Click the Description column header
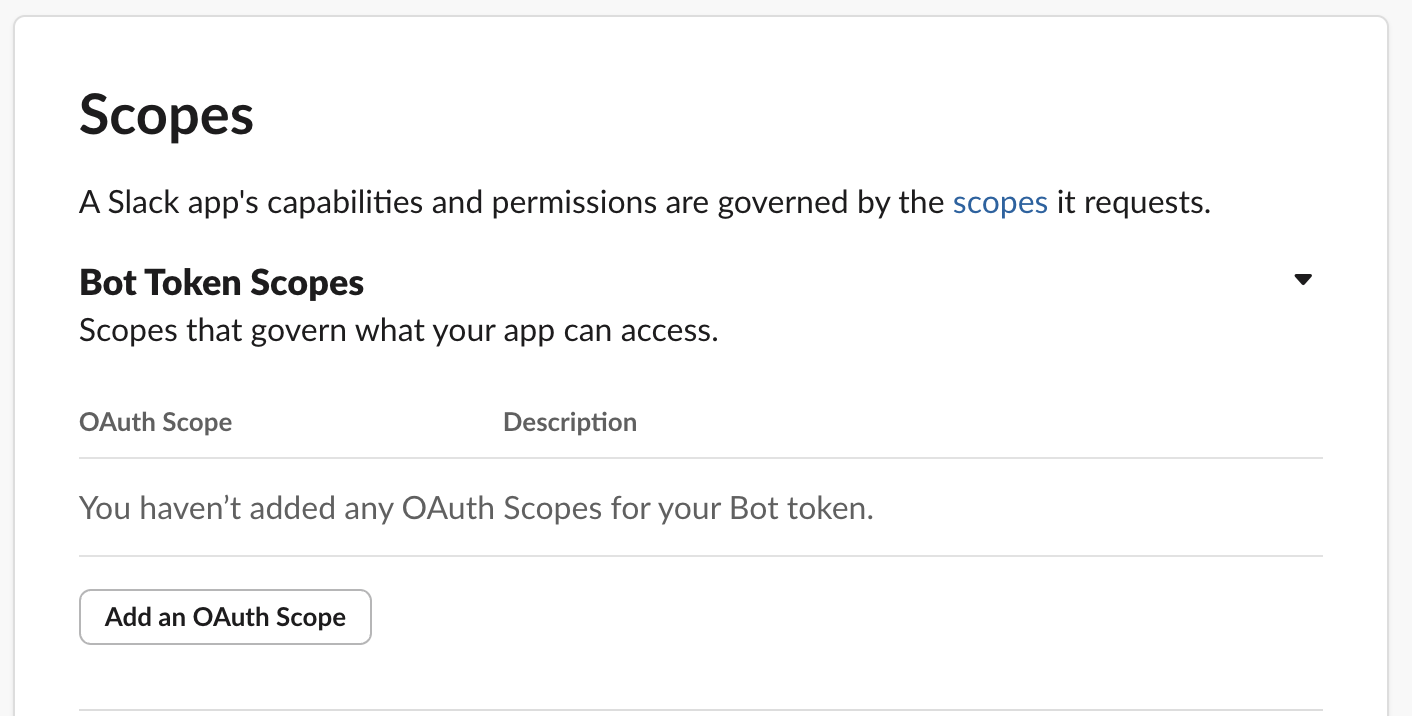1412x716 pixels. tap(570, 422)
